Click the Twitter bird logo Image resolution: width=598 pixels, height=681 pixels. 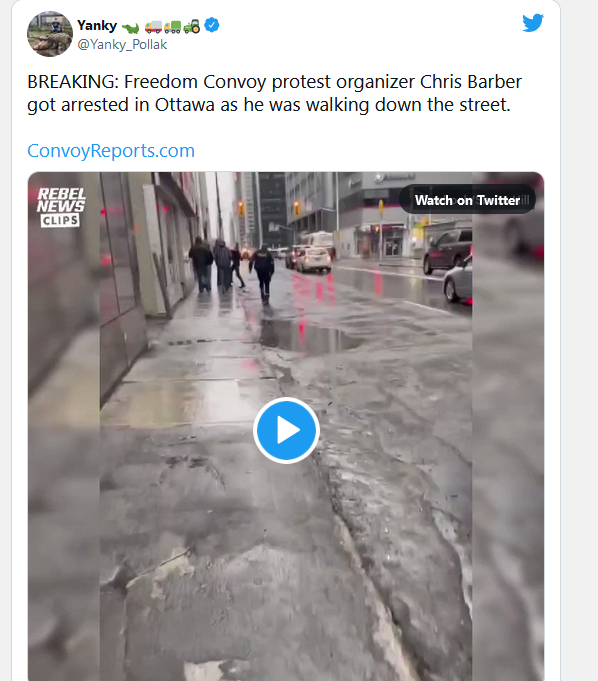point(533,23)
